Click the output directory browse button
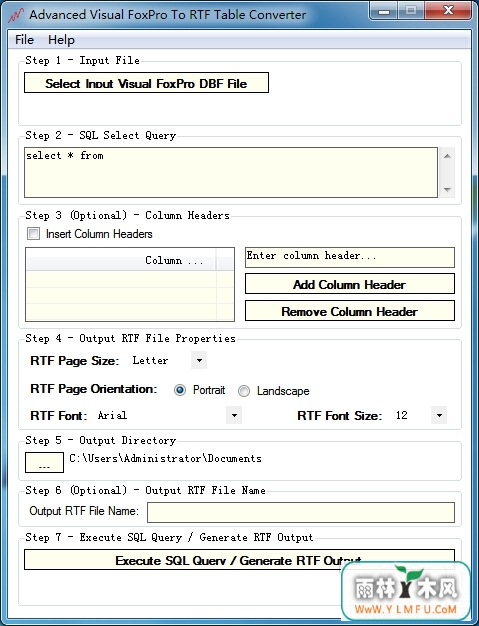The image size is (479, 626). (44, 462)
